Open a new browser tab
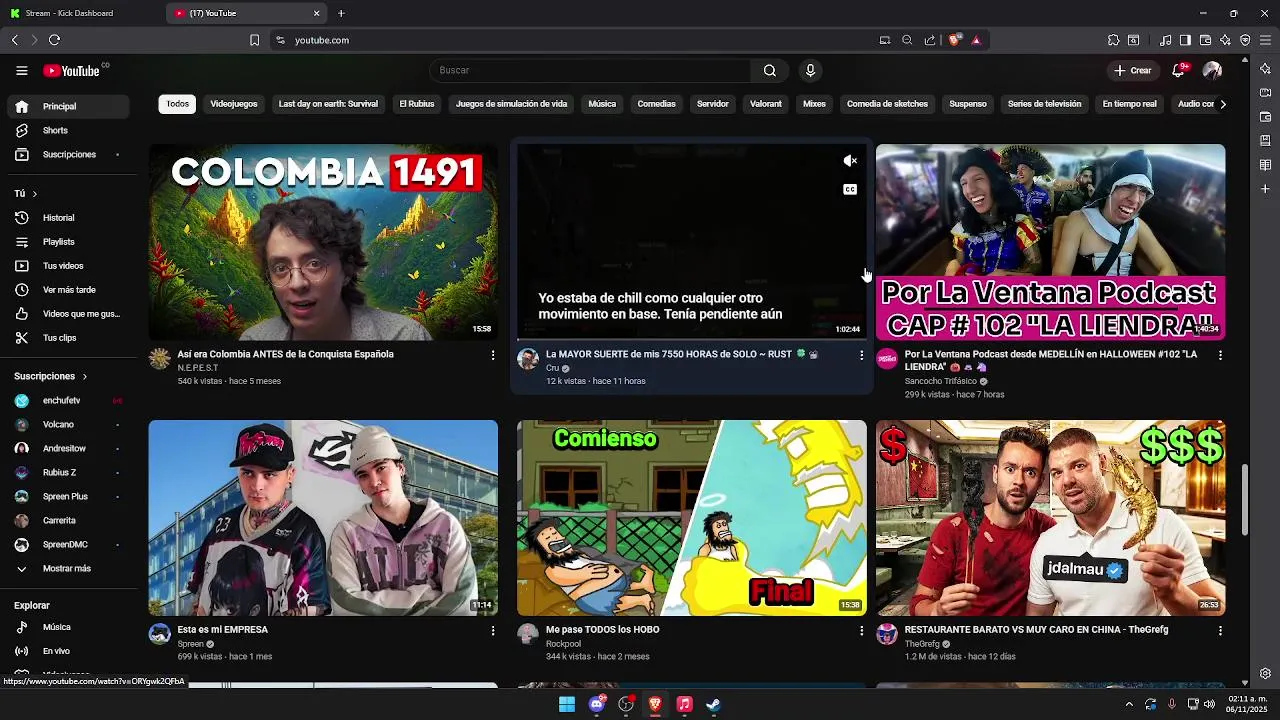Image resolution: width=1280 pixels, height=720 pixels. coord(341,13)
